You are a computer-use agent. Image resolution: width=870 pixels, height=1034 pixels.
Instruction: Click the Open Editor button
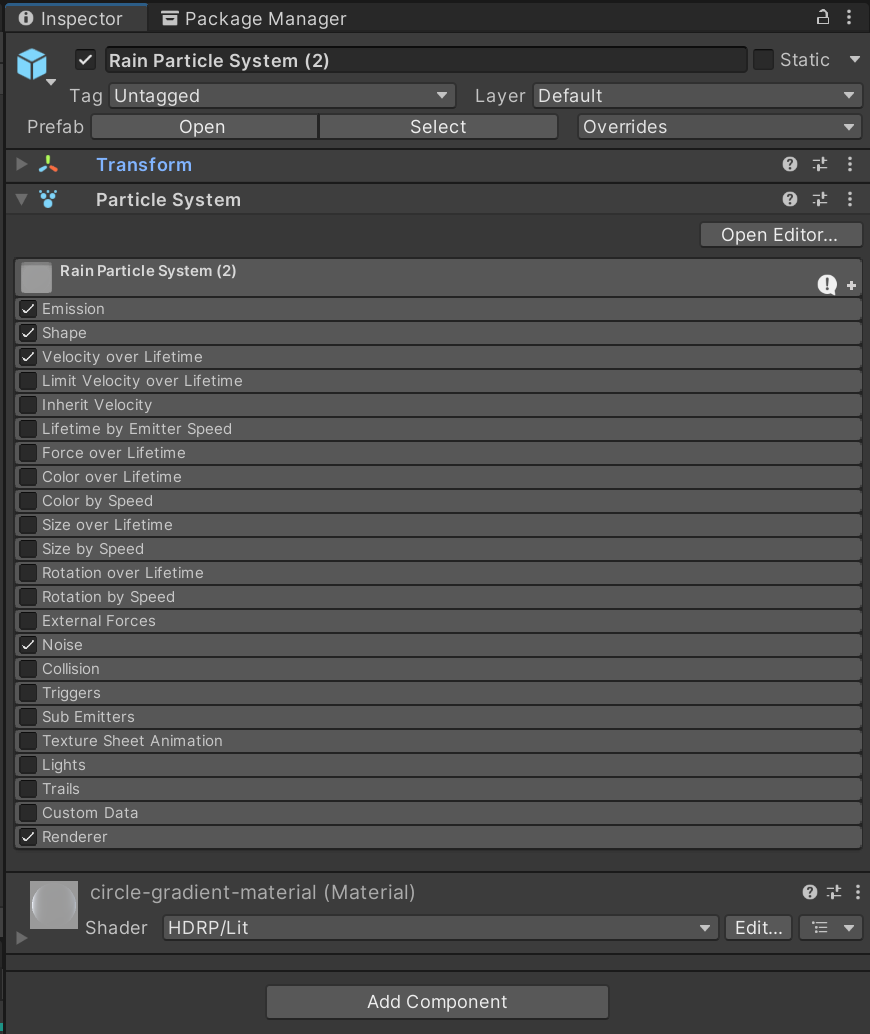click(x=780, y=234)
